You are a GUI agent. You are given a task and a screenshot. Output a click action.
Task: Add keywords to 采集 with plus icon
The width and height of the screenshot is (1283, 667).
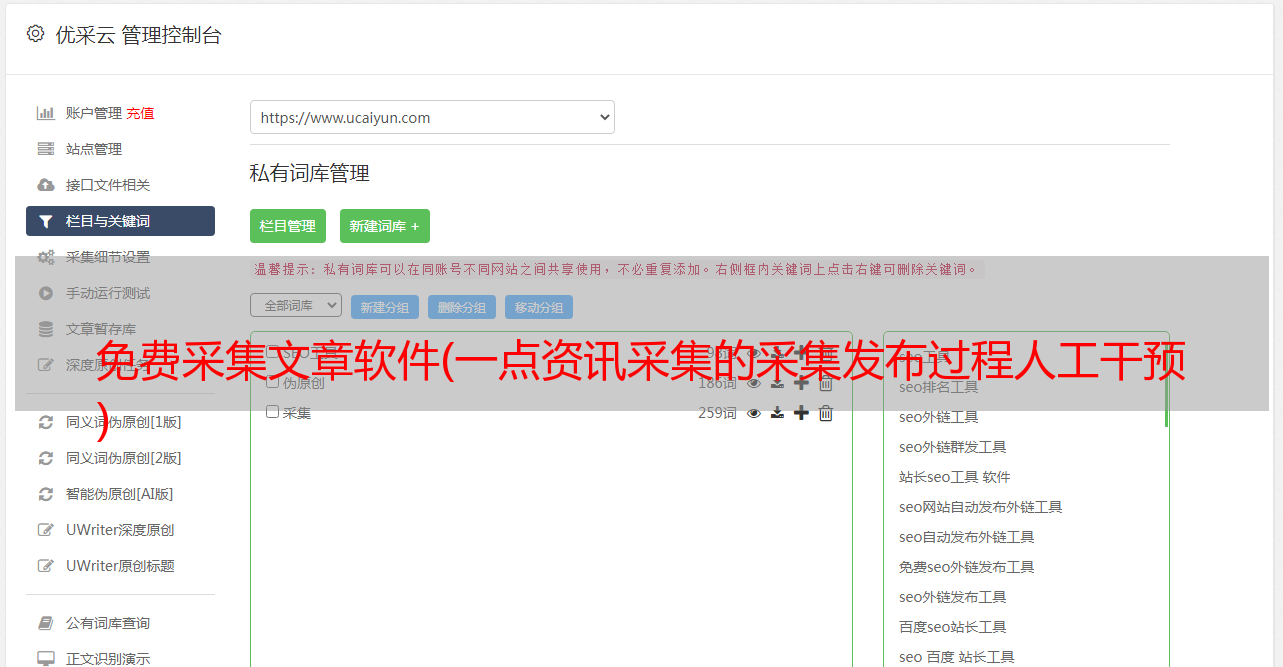[801, 413]
